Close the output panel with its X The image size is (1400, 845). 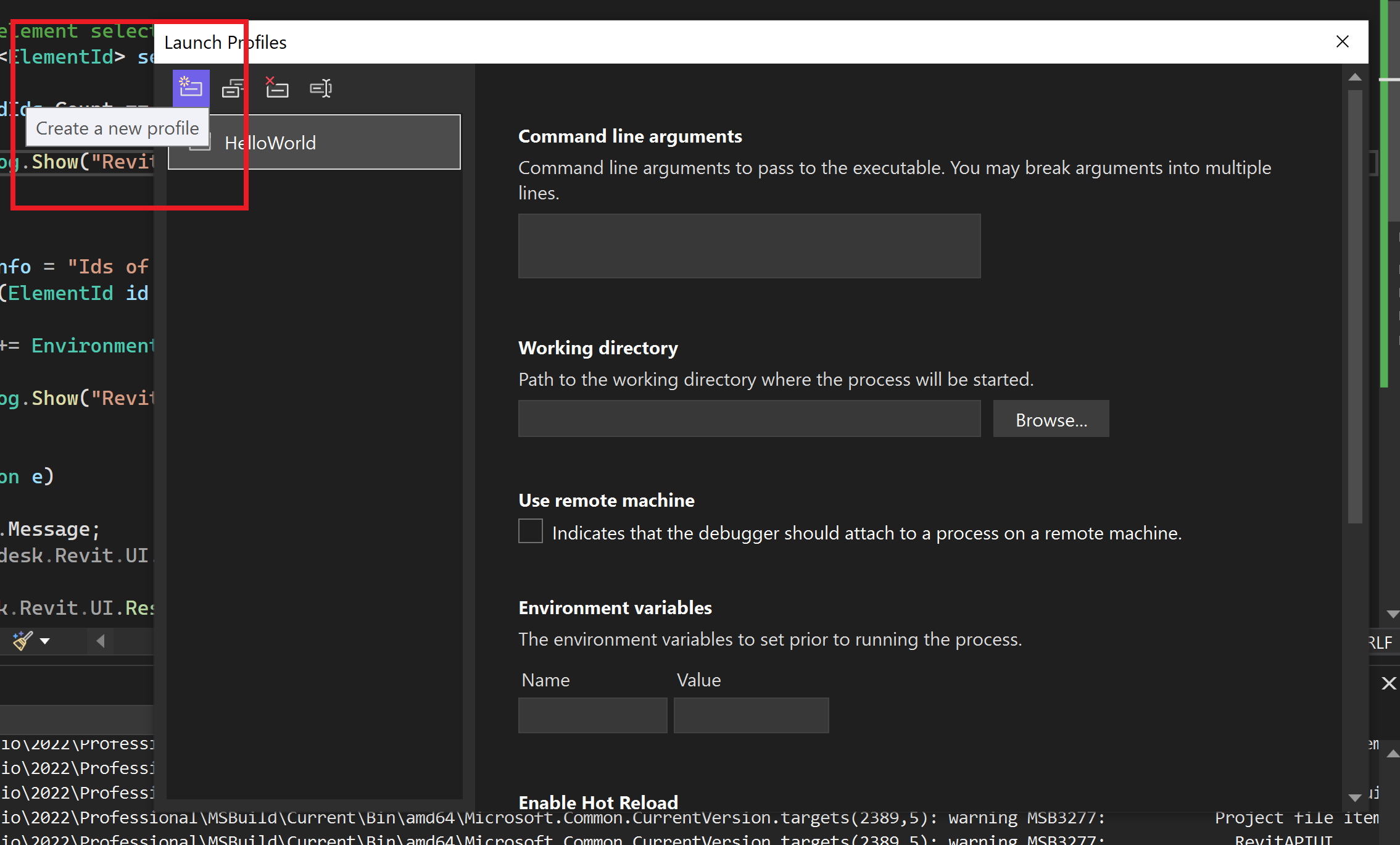point(1388,683)
